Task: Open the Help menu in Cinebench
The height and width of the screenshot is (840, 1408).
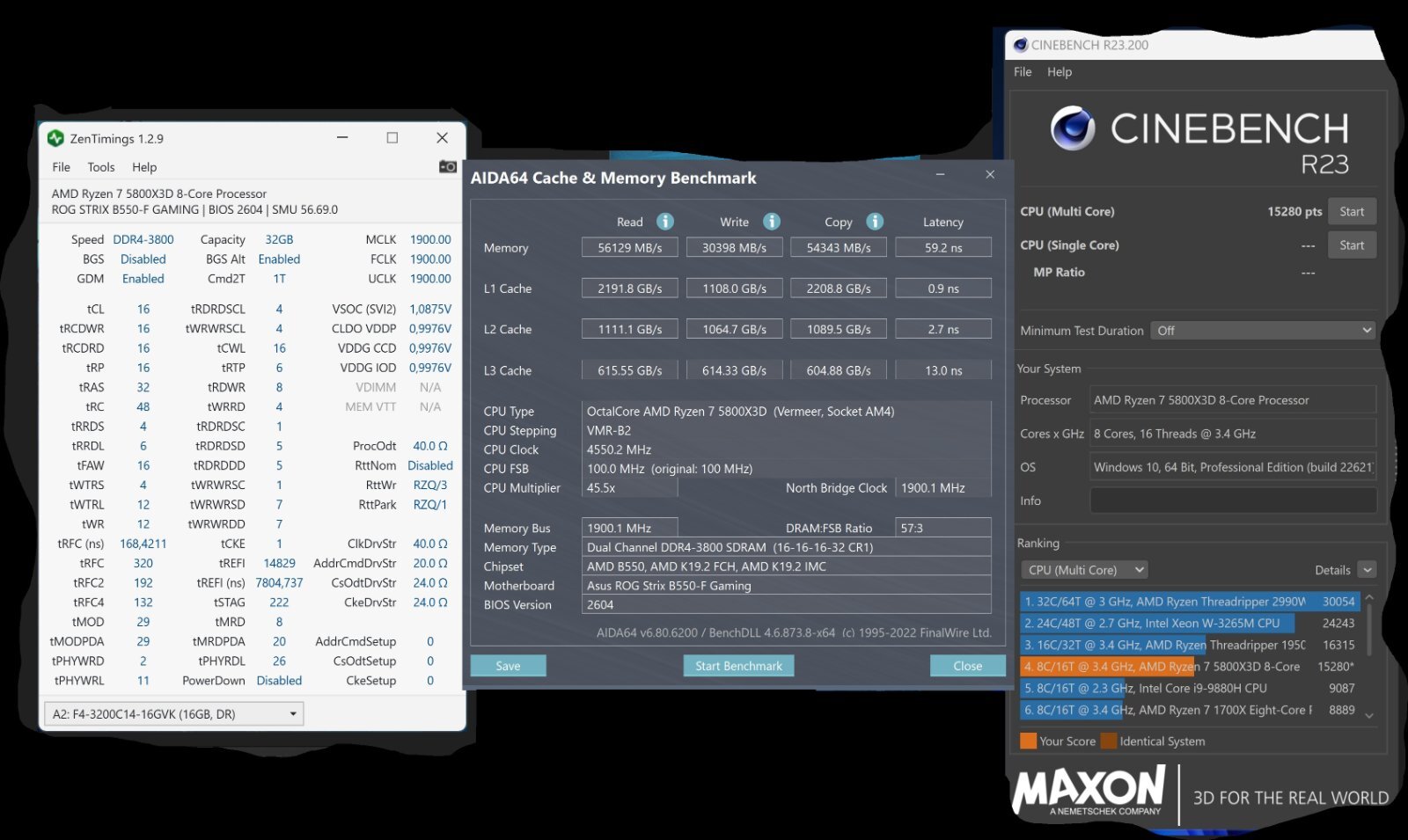Action: 1060,72
